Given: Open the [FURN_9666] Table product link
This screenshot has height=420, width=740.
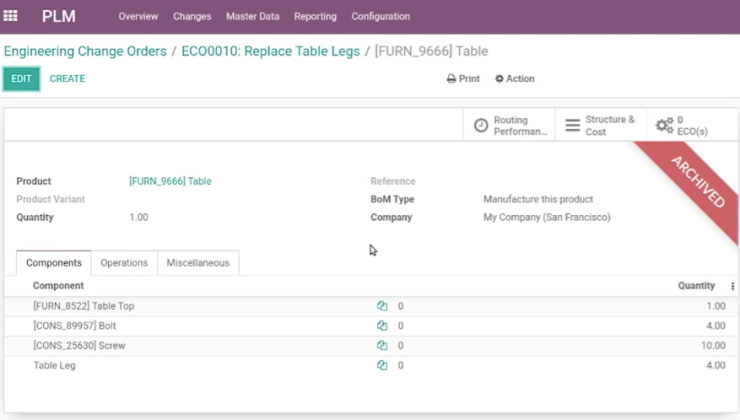Looking at the screenshot, I should point(170,181).
